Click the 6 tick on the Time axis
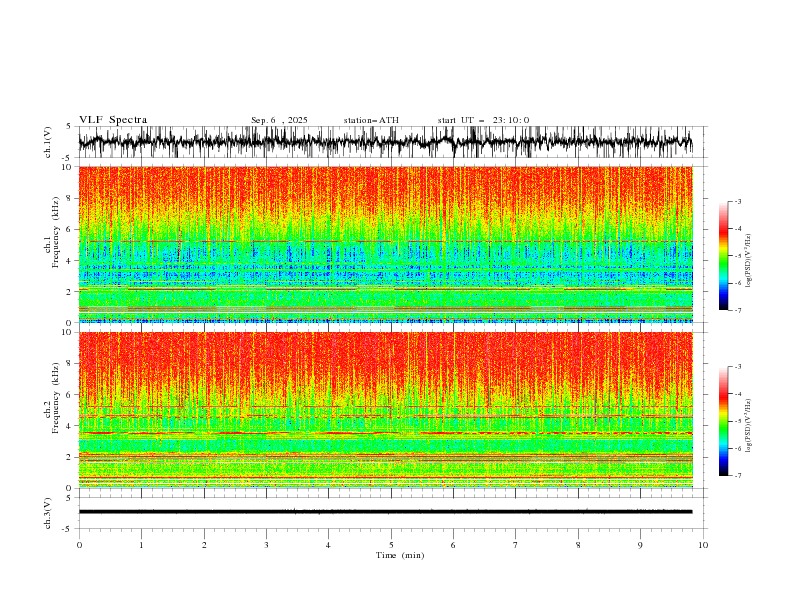 click(453, 545)
